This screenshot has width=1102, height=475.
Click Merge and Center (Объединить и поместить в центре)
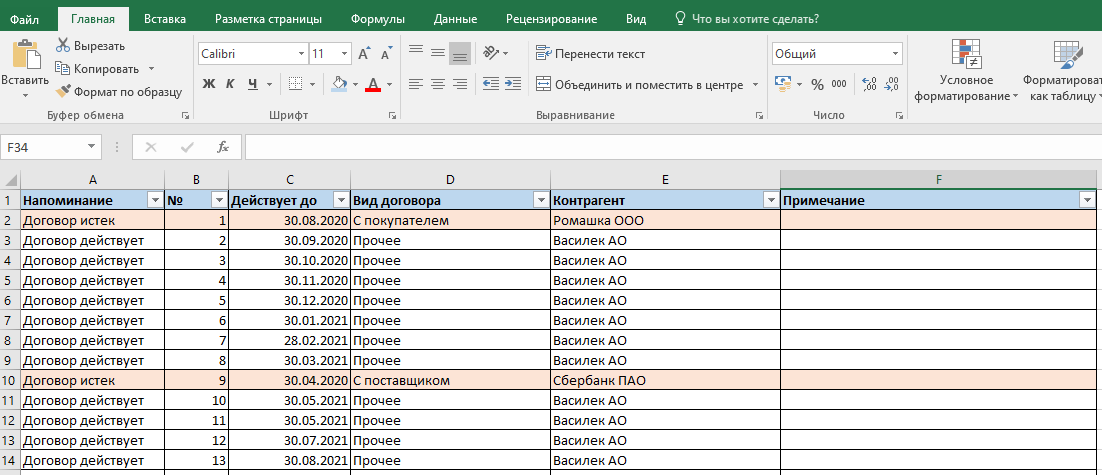[x=640, y=85]
